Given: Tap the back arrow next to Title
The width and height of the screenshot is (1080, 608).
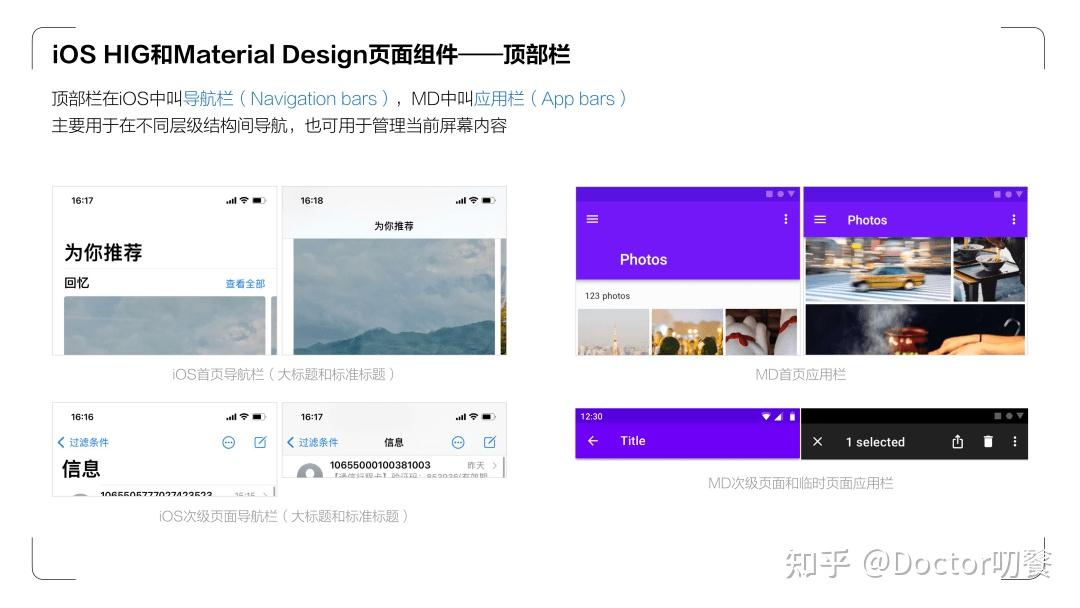Looking at the screenshot, I should (x=592, y=440).
